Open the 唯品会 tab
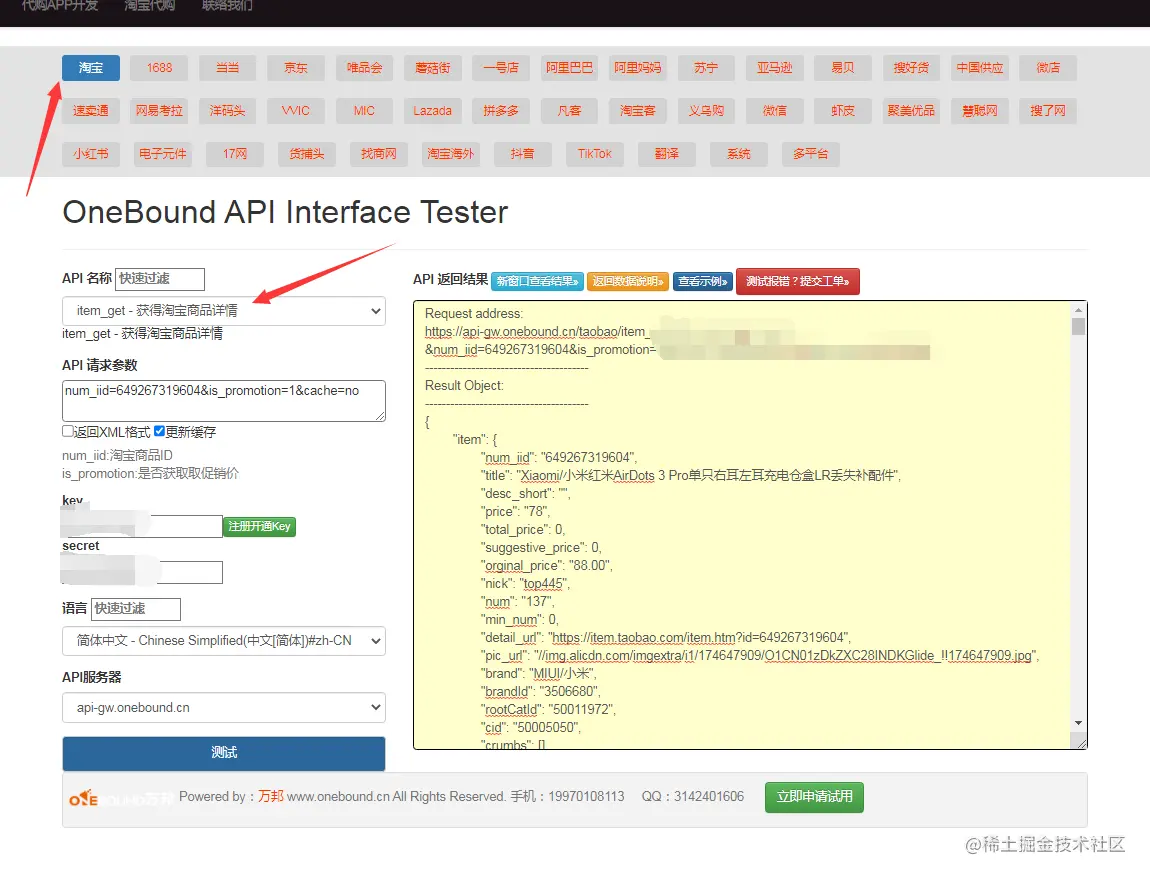 point(365,68)
